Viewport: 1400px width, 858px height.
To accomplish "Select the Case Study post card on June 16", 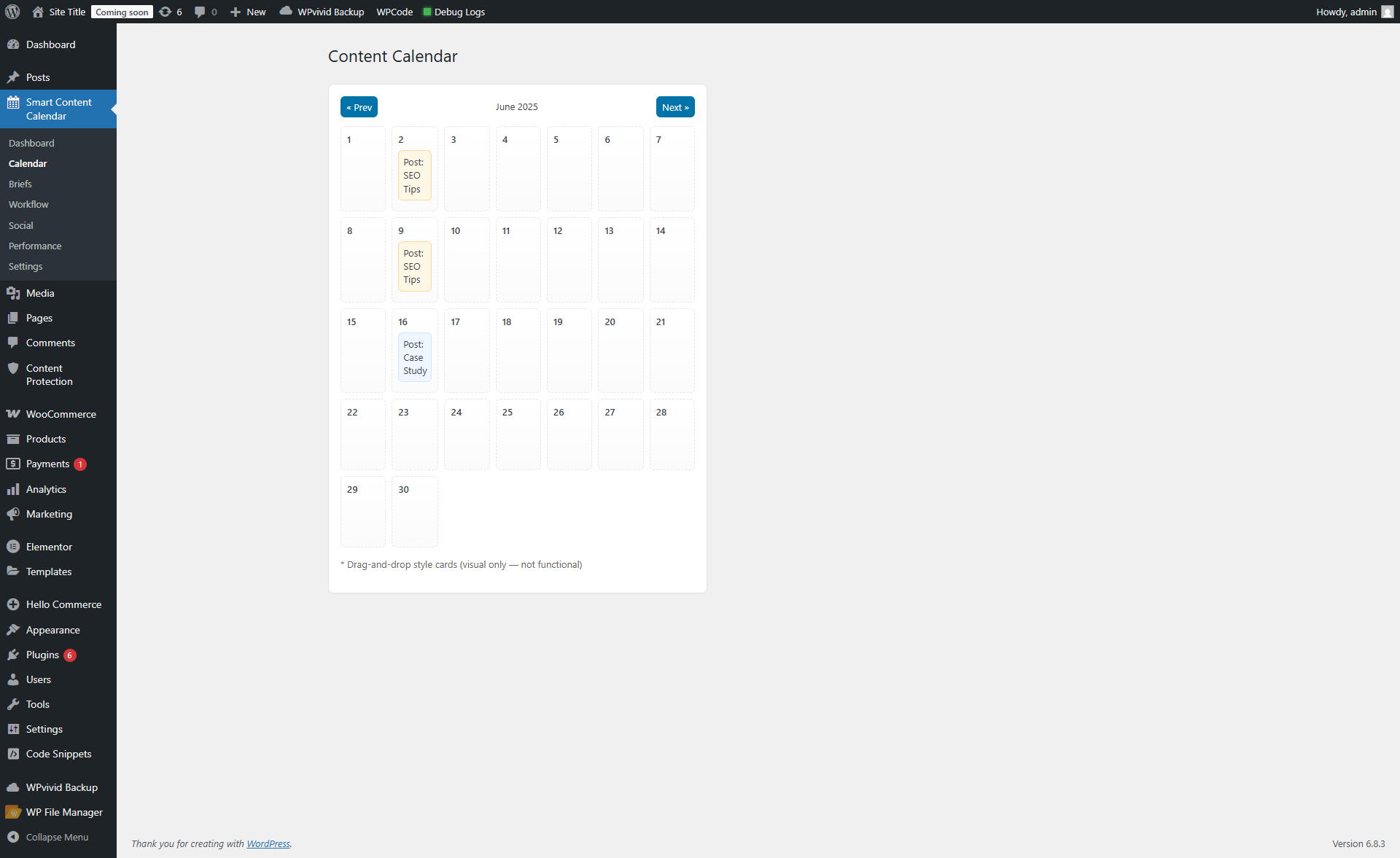I will 414,357.
